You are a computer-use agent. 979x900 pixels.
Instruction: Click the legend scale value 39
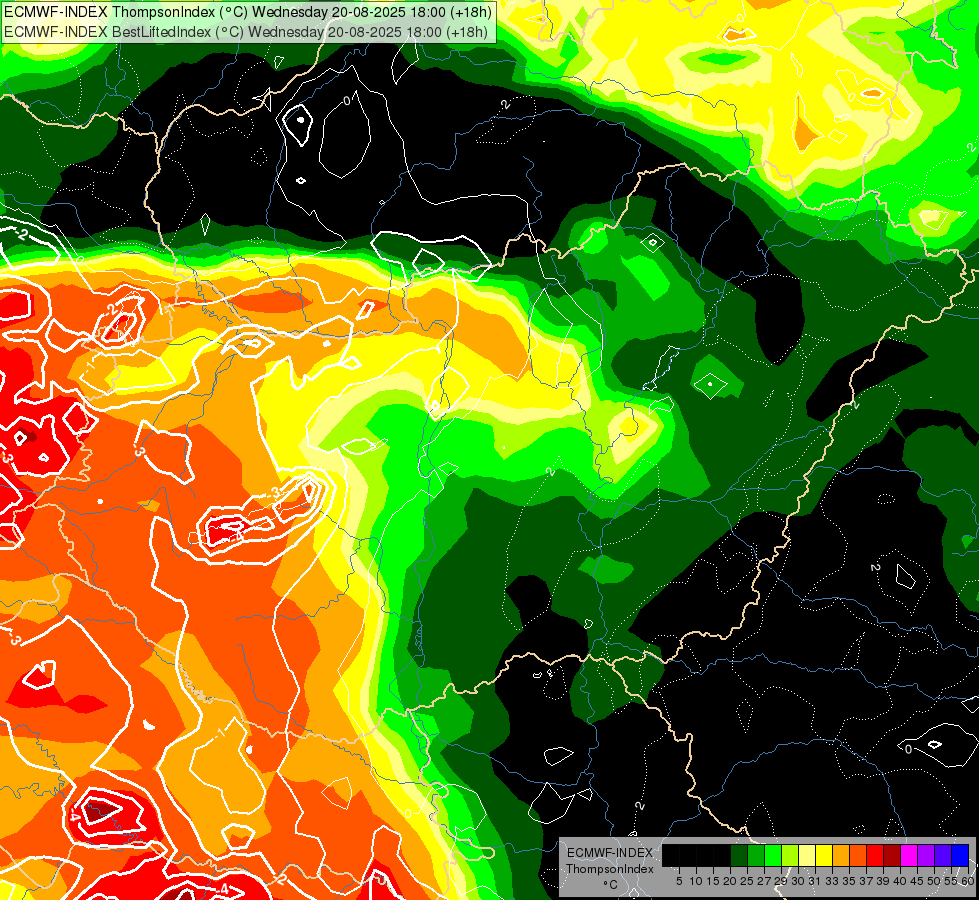(883, 881)
